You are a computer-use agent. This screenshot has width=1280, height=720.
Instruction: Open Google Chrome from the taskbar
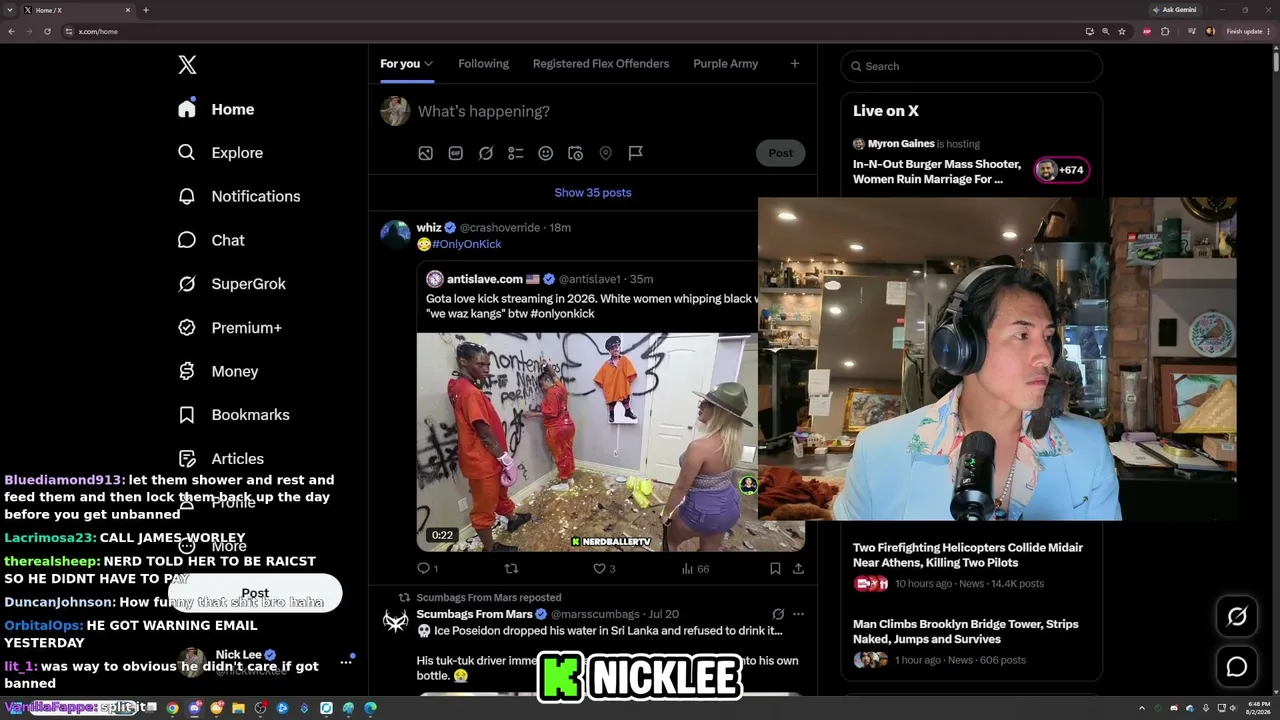click(172, 709)
